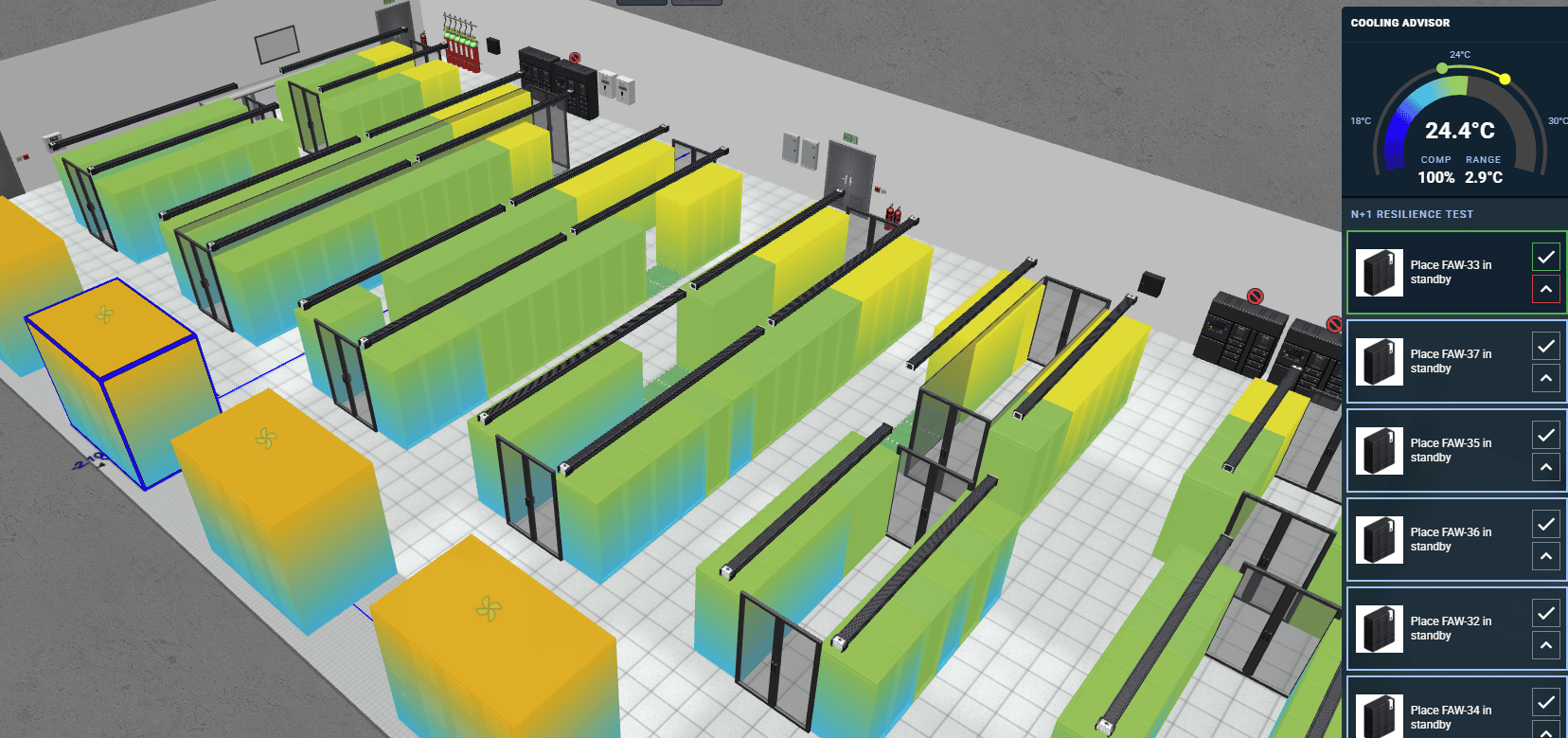The width and height of the screenshot is (1568, 738).
Task: Click the RANGE 2.9°C value
Action: click(1484, 177)
